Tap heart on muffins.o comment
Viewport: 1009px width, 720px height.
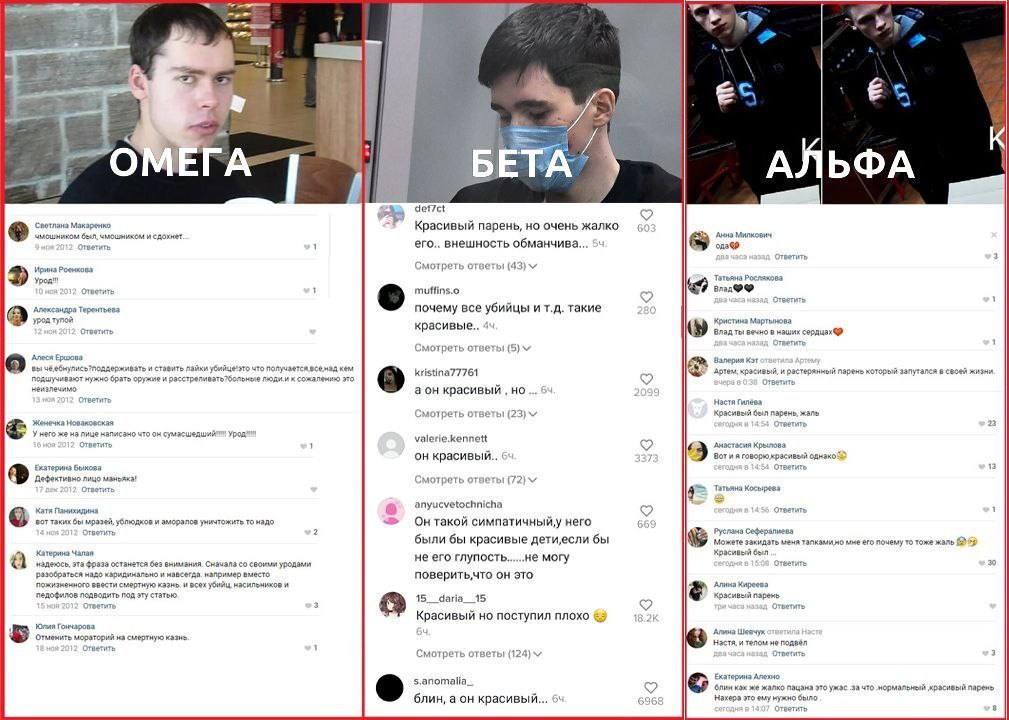646,297
